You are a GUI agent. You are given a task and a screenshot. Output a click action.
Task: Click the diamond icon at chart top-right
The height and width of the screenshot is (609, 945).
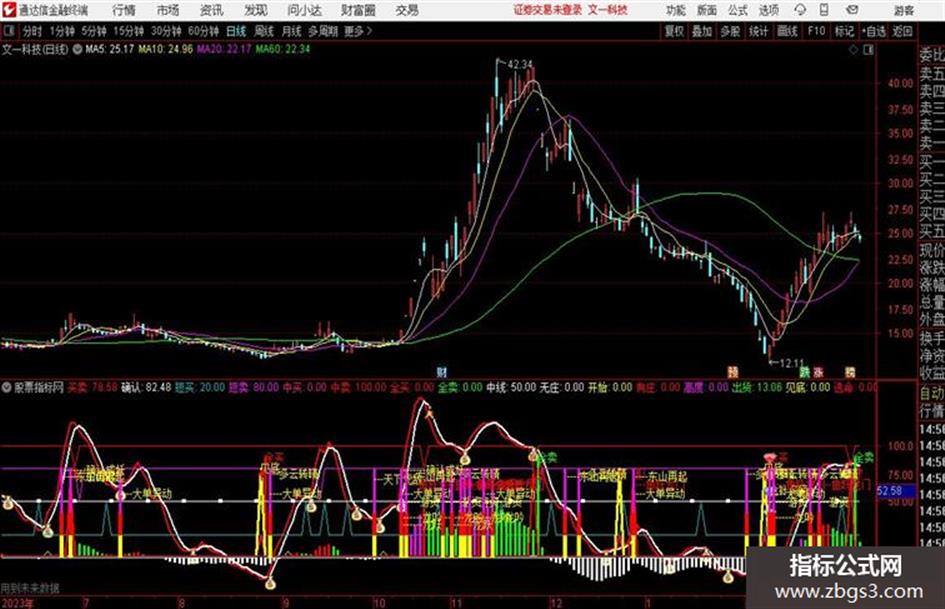[x=853, y=49]
